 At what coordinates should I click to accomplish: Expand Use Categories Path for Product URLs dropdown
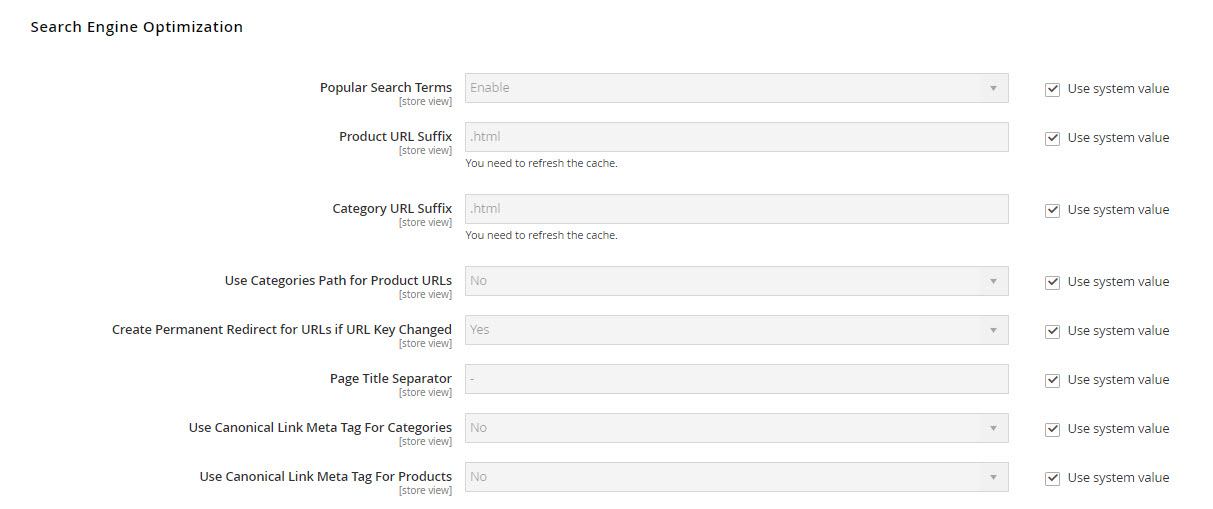click(736, 281)
